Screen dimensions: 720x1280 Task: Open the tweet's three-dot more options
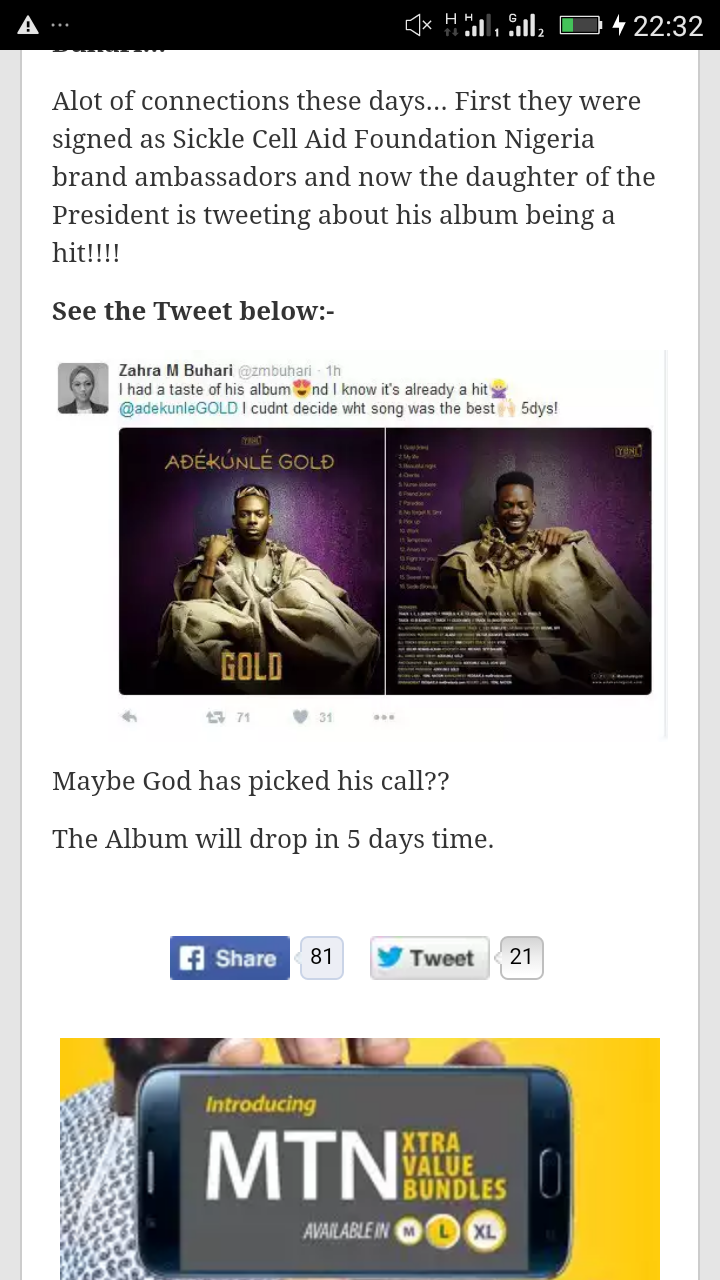coord(384,717)
